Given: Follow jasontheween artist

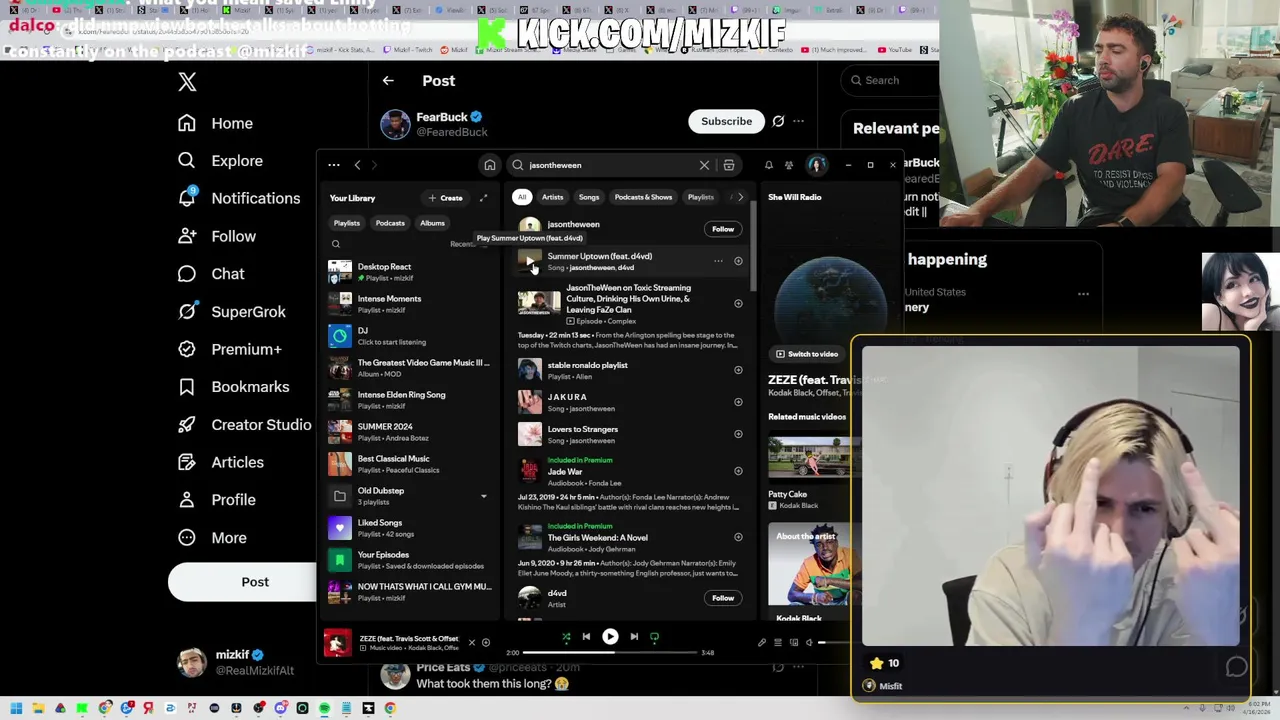Looking at the screenshot, I should (x=723, y=229).
